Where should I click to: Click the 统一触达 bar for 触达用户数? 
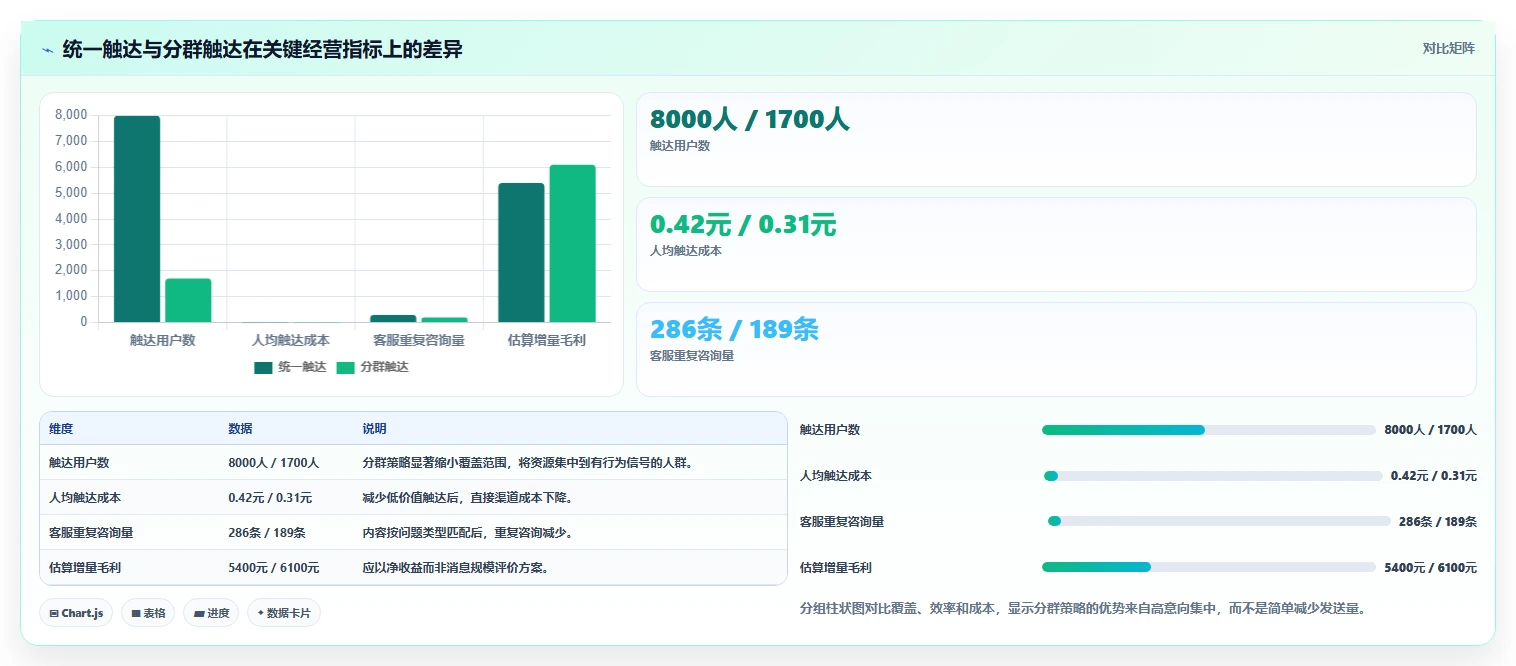pyautogui.click(x=137, y=219)
